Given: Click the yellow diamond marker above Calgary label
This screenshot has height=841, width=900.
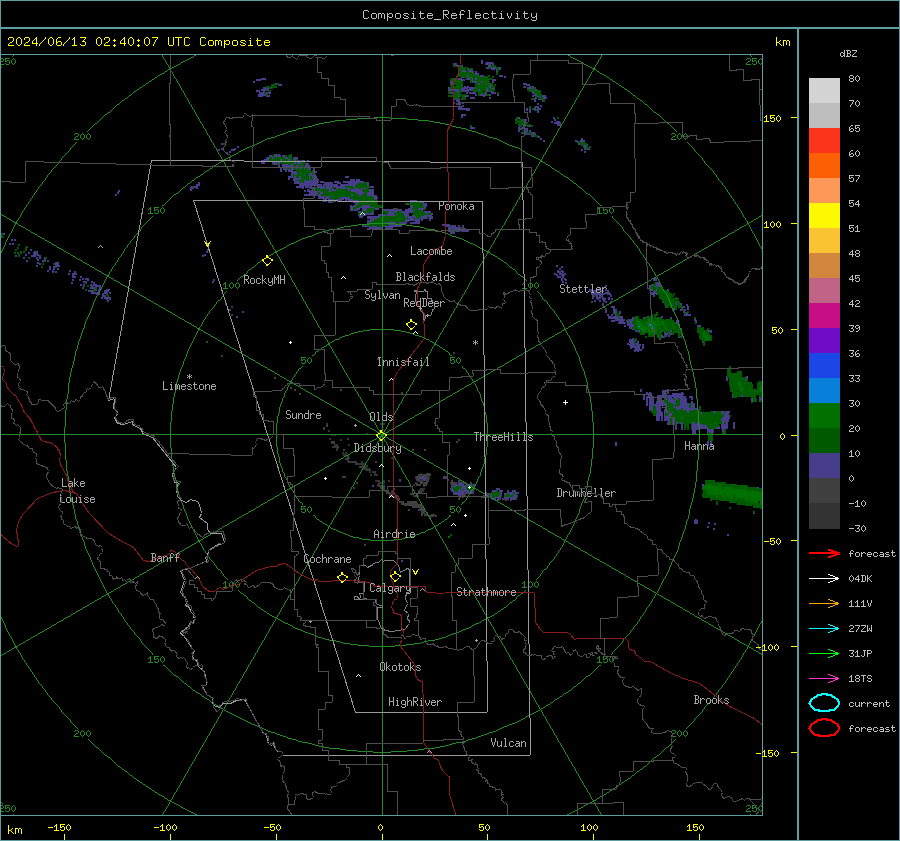Looking at the screenshot, I should tap(395, 576).
